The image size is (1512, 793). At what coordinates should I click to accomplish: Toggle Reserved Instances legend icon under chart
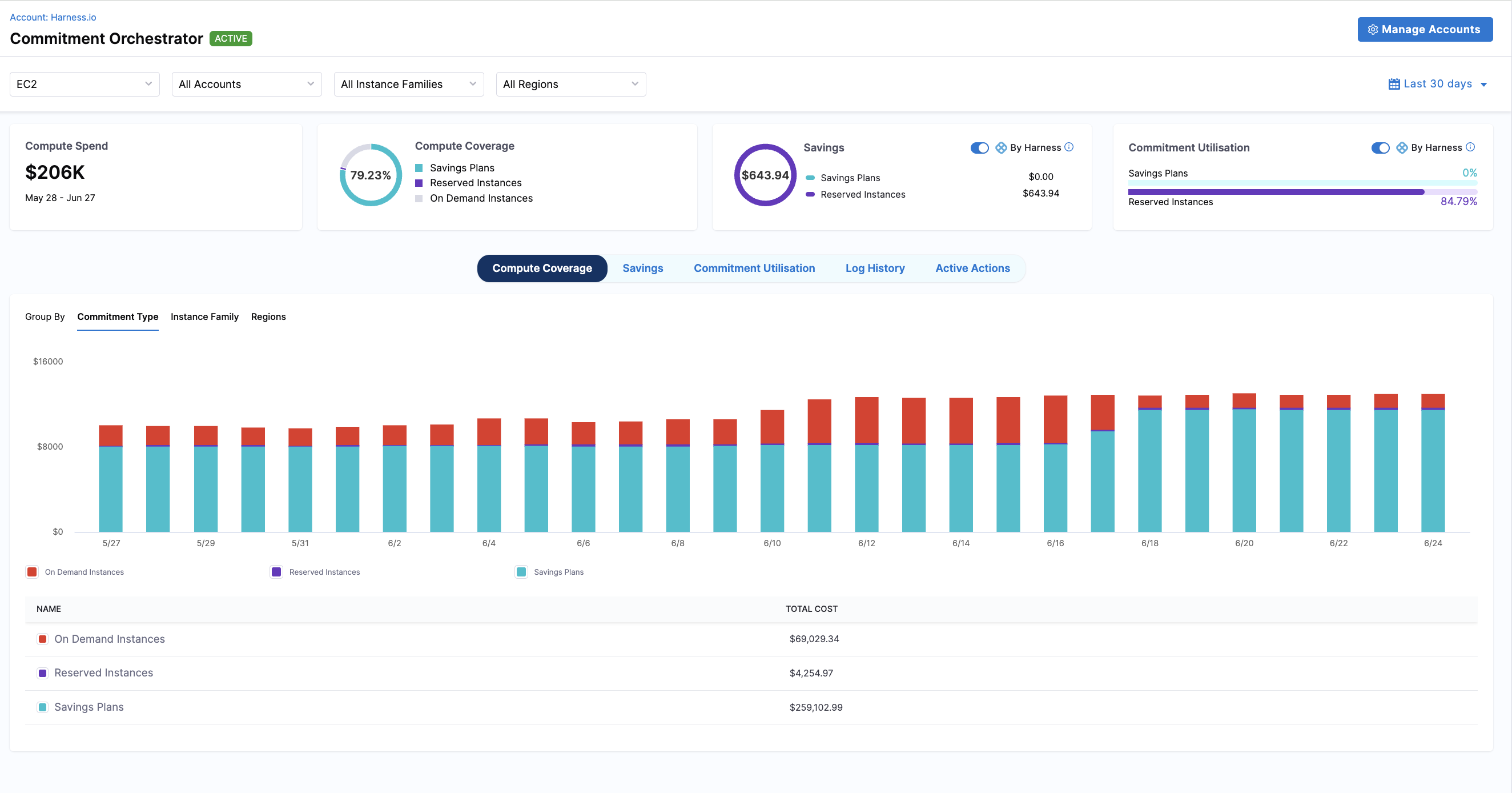(276, 571)
